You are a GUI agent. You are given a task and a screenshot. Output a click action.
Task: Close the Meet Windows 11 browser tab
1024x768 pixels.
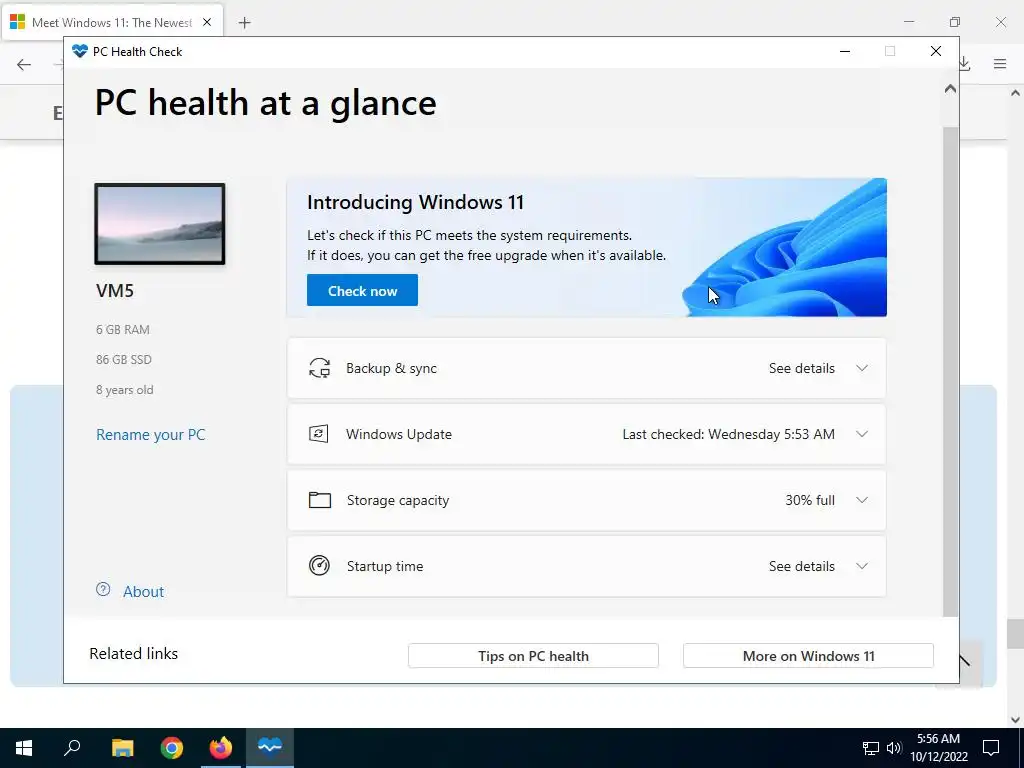click(x=207, y=22)
